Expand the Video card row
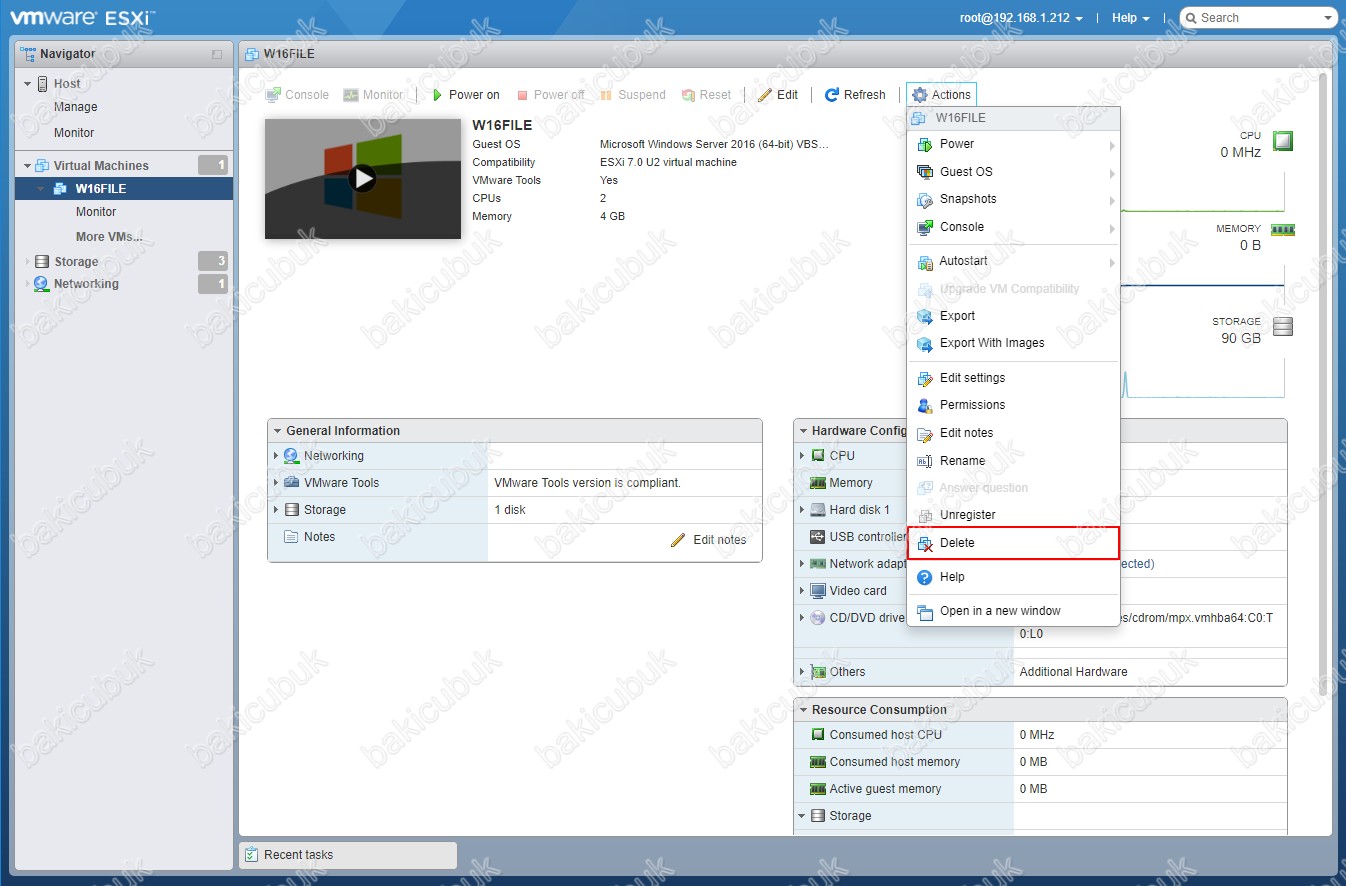The image size is (1346, 886). click(802, 591)
